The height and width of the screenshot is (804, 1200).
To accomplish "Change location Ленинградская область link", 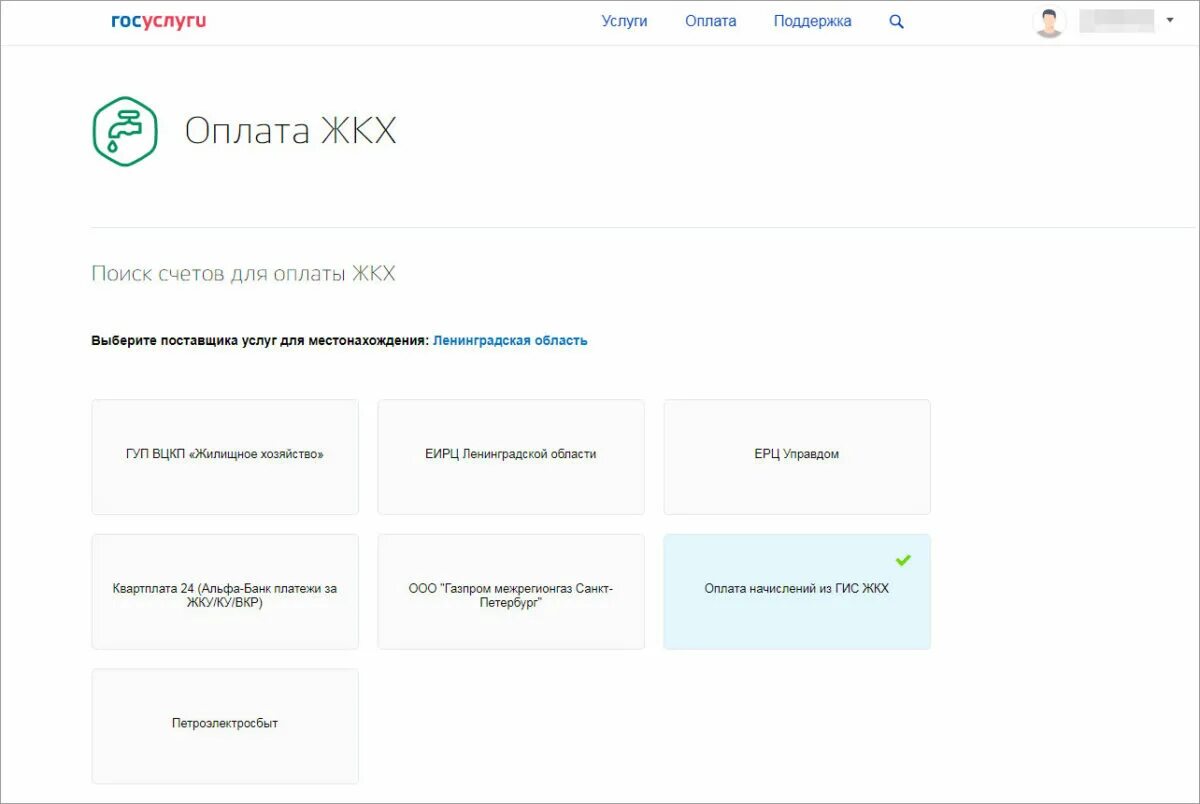I will 510,340.
